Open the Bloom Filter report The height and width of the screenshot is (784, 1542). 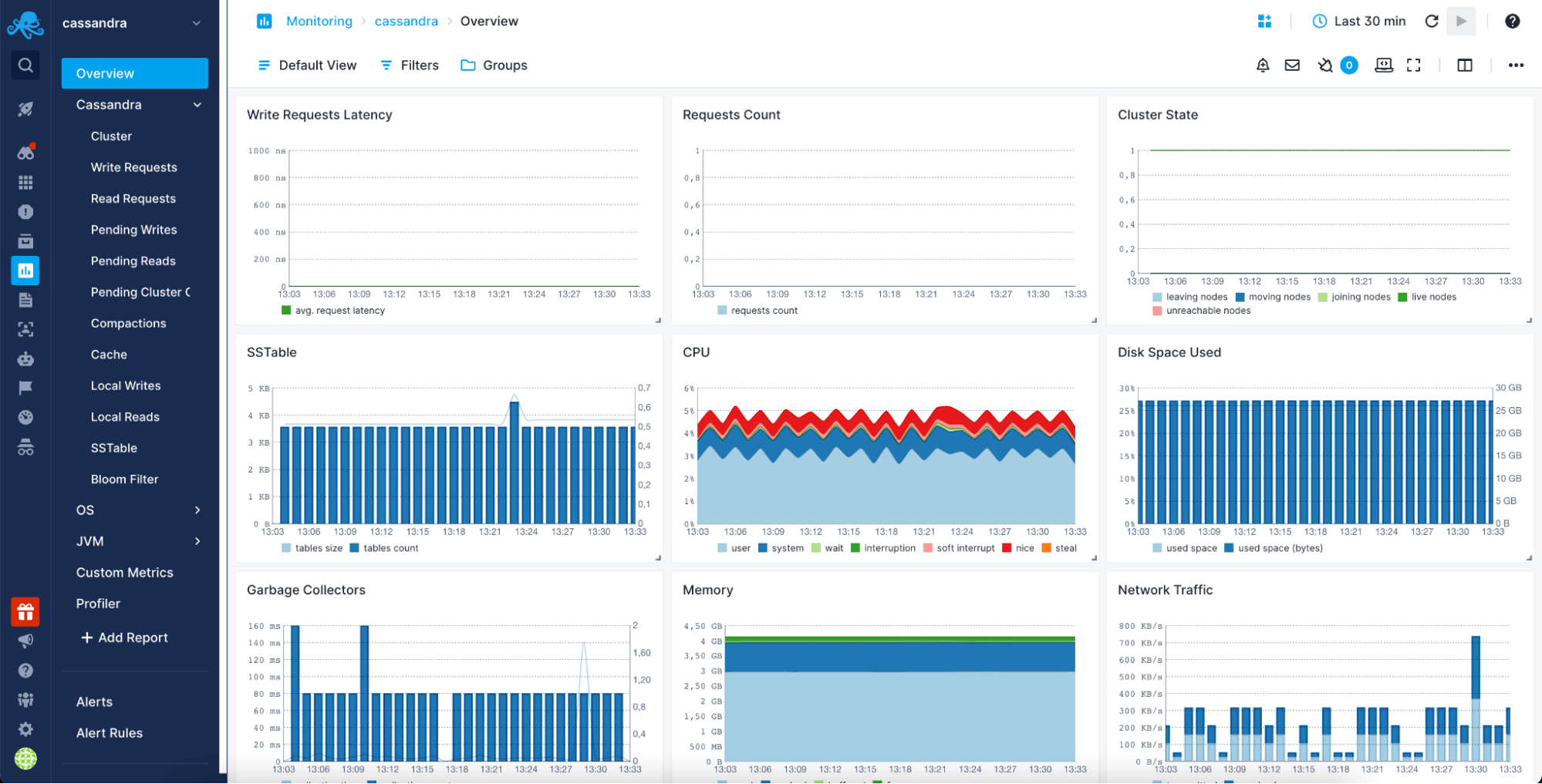pos(125,479)
